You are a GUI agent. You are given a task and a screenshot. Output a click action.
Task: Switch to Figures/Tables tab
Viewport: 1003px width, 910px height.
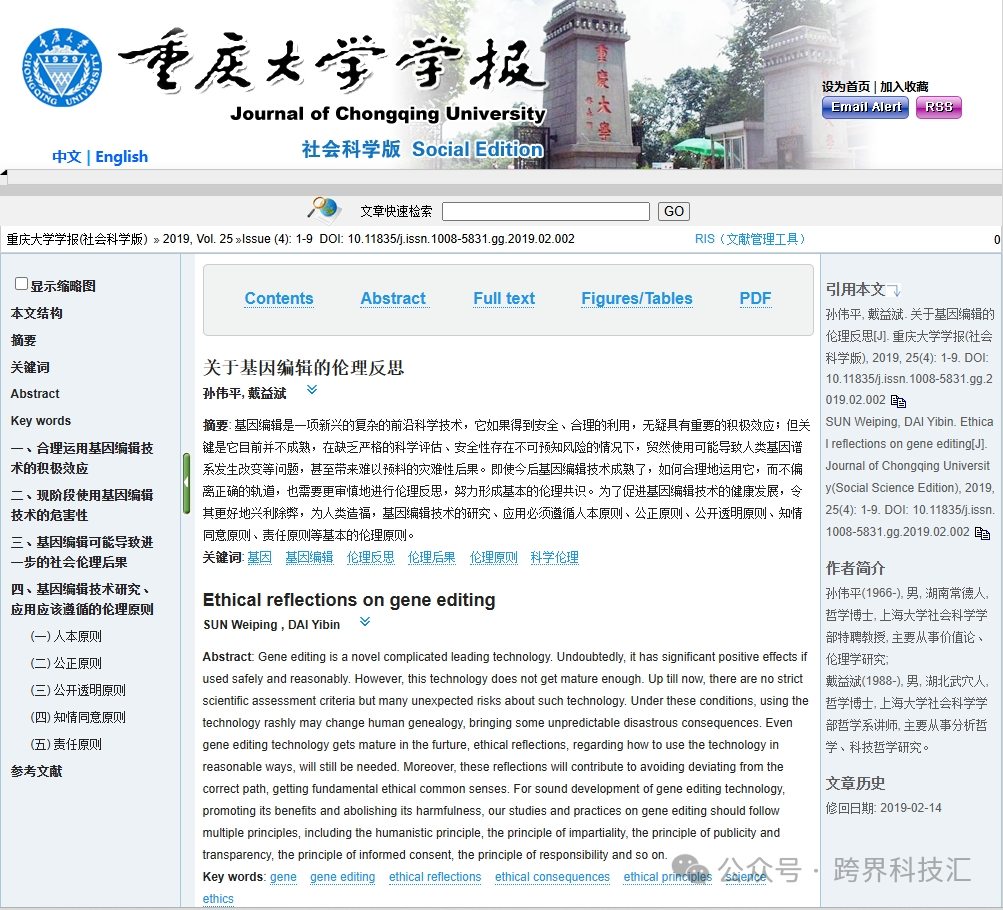pos(636,299)
